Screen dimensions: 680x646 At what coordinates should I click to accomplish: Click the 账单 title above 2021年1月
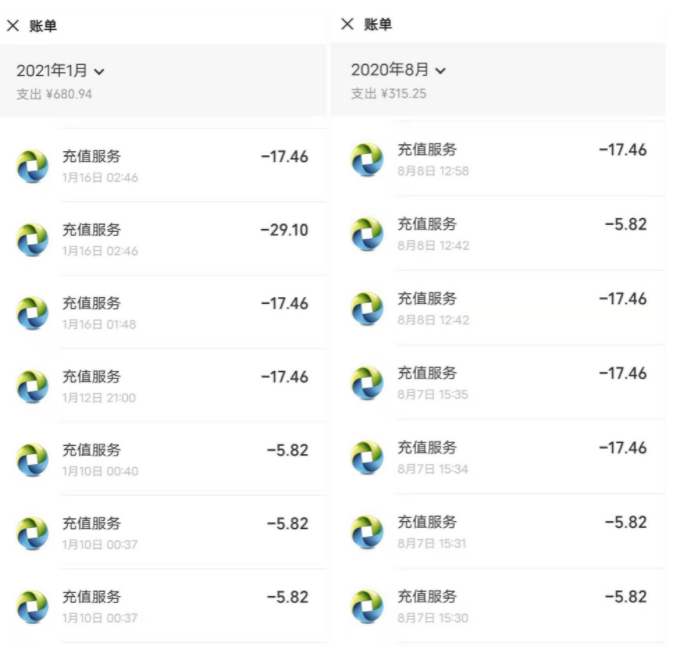[x=43, y=26]
